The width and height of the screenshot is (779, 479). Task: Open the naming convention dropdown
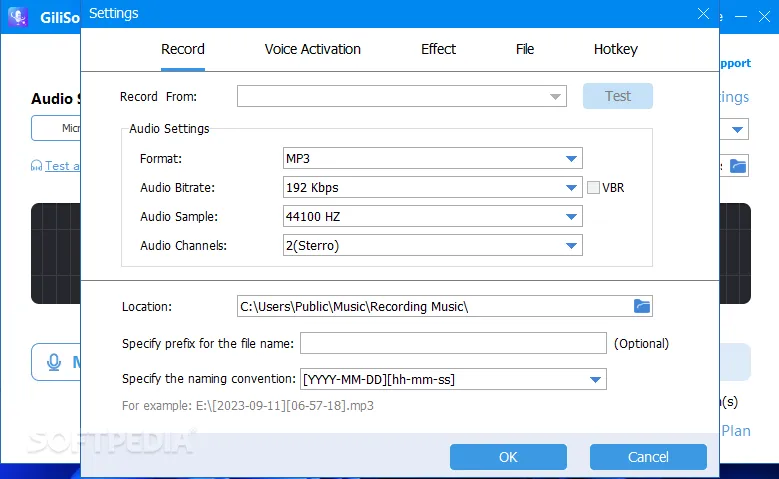[x=453, y=380]
